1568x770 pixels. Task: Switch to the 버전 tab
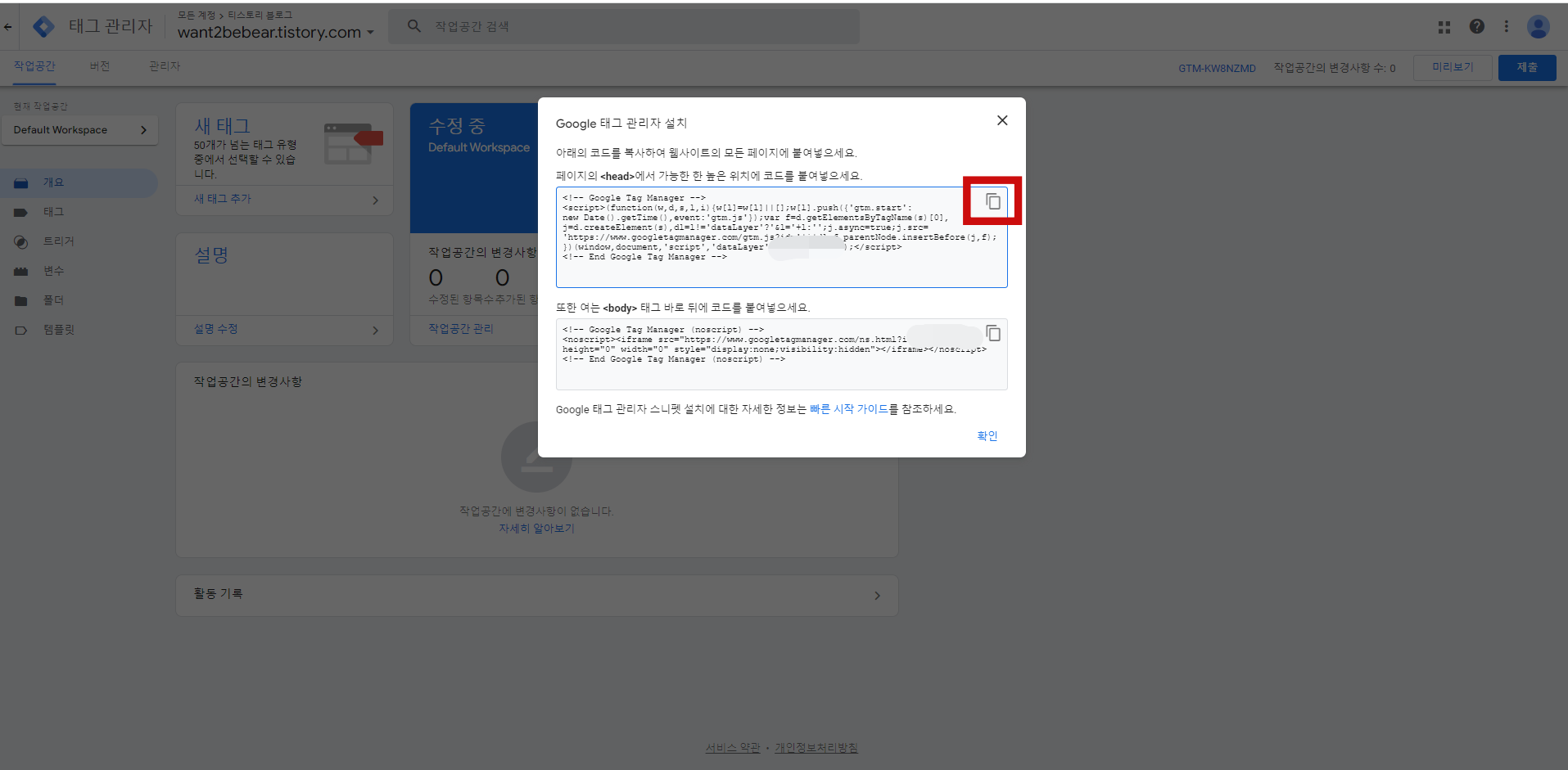100,66
